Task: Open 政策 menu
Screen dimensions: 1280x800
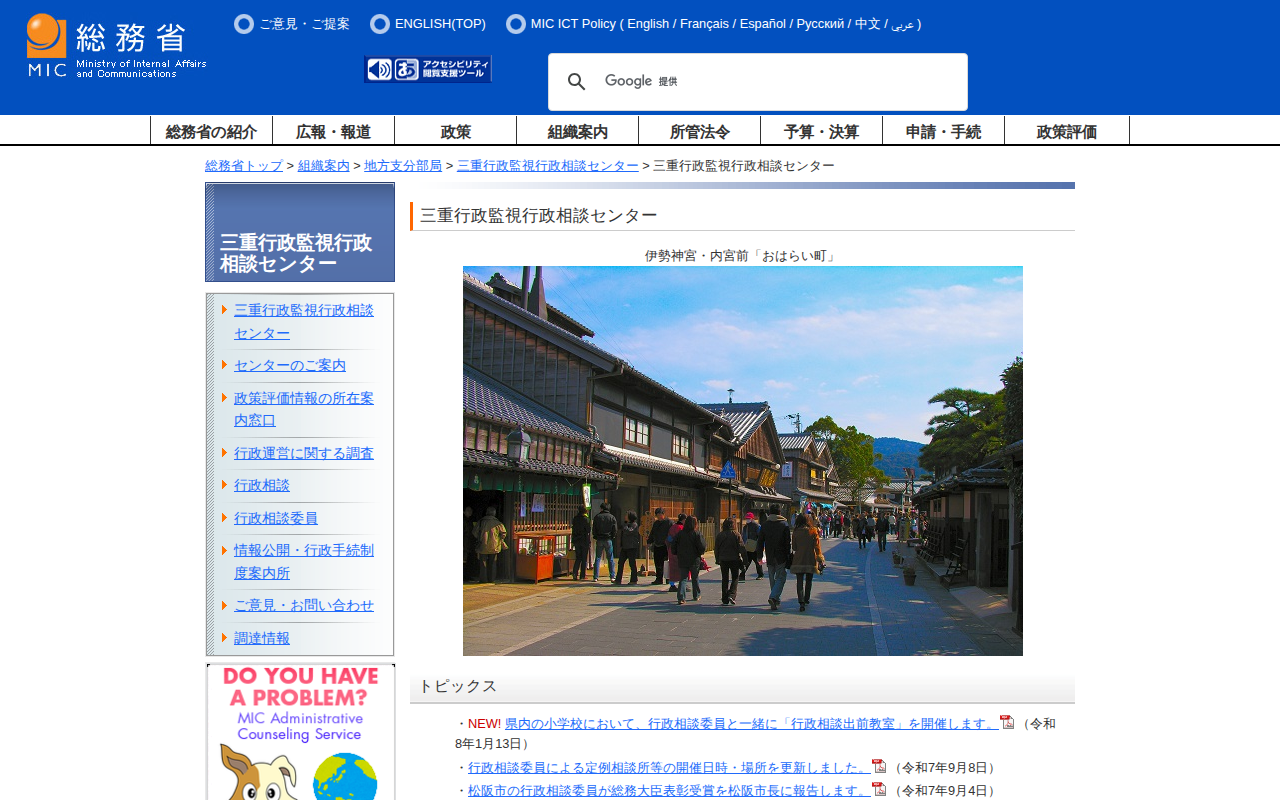Action: click(x=455, y=131)
